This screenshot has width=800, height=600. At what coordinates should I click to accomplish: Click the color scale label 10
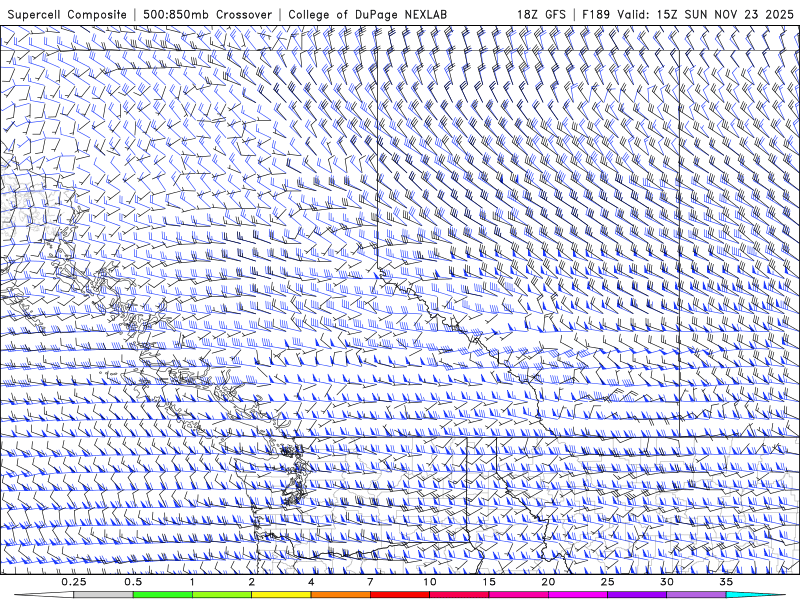[430, 582]
